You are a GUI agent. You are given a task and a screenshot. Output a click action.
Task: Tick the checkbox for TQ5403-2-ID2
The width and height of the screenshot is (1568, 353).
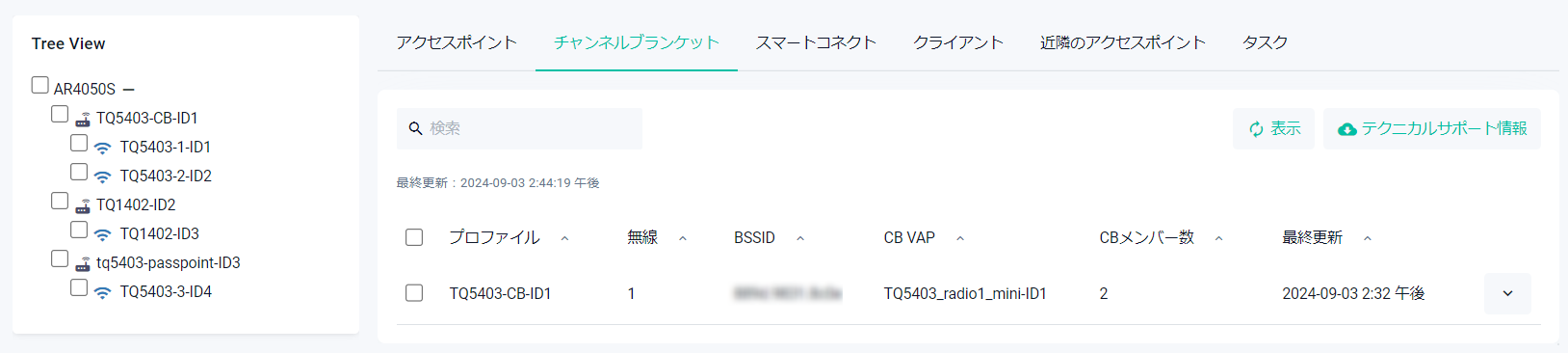tap(79, 172)
